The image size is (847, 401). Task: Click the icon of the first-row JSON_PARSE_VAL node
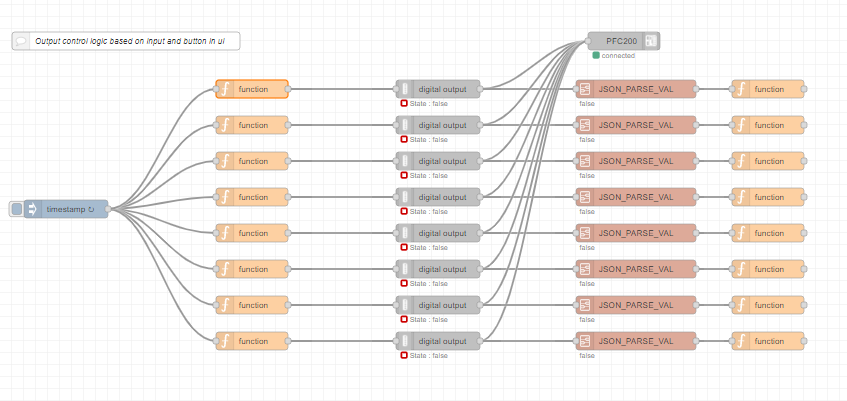(x=585, y=89)
